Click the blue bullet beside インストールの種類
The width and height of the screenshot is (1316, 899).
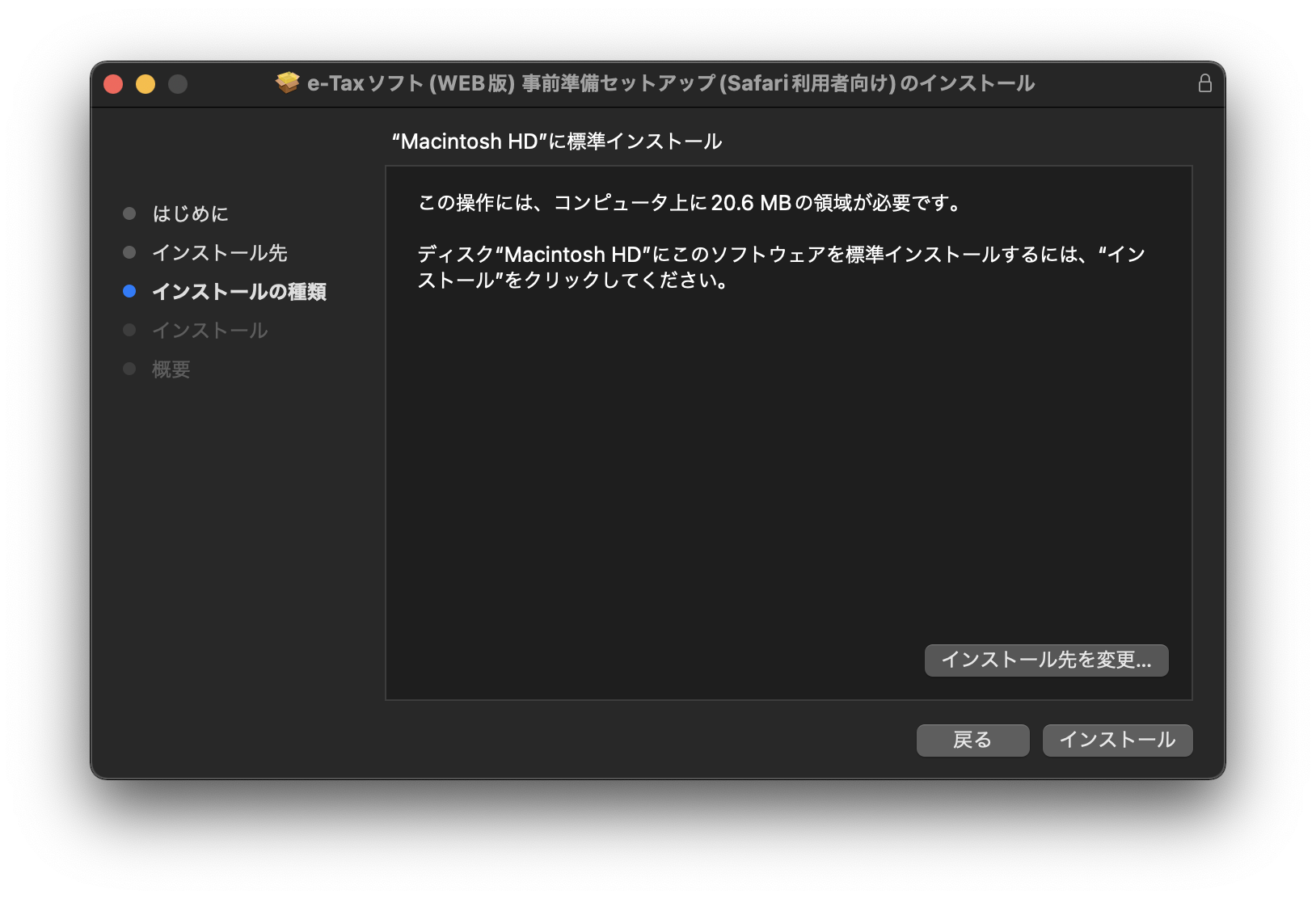pyautogui.click(x=129, y=291)
